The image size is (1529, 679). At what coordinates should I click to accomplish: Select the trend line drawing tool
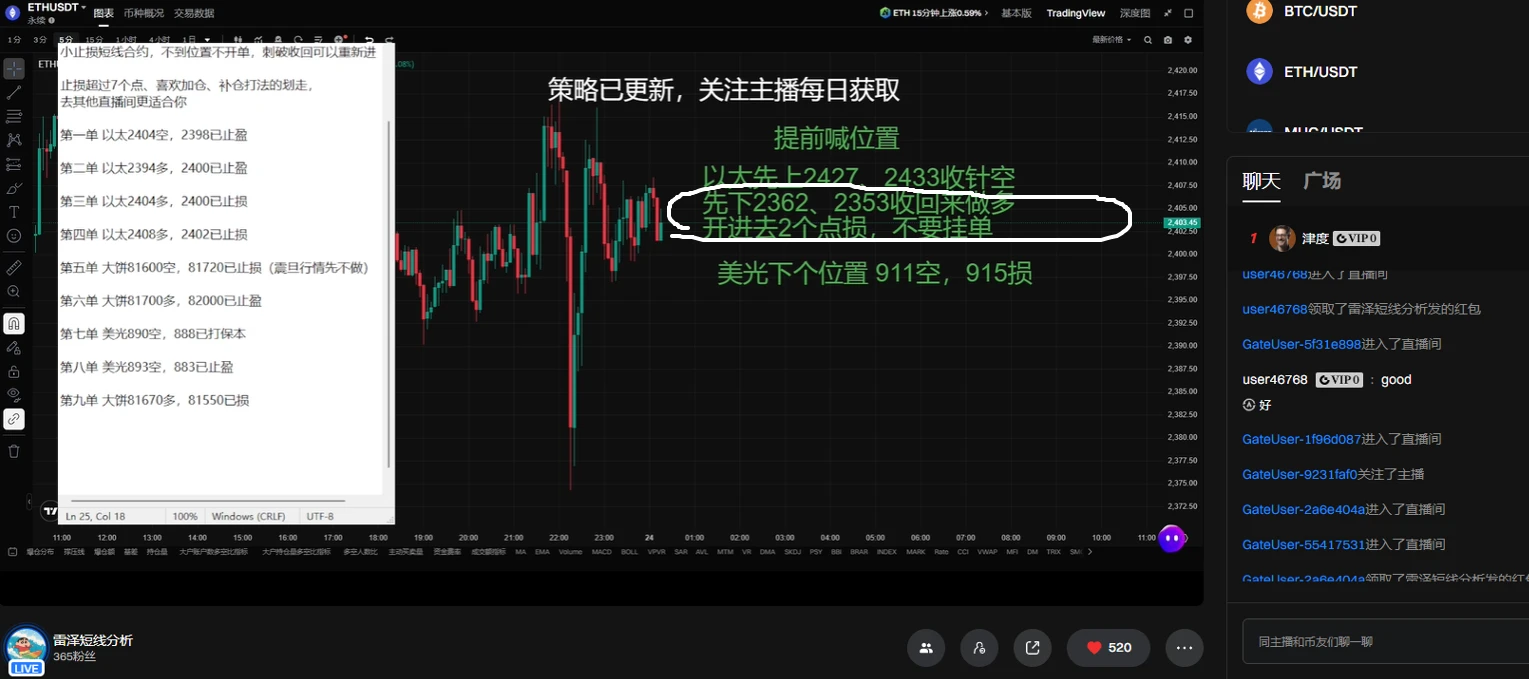pyautogui.click(x=14, y=92)
